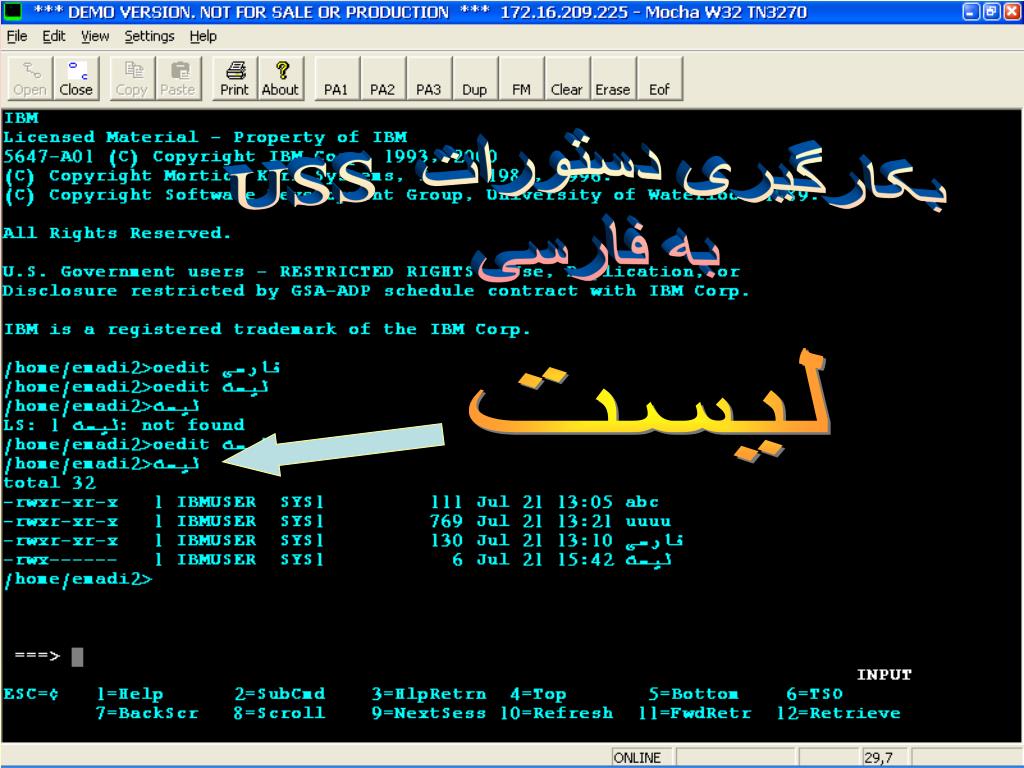Click the size 769 in the uuuu row
Viewport: 1024px width, 768px height.
(446, 521)
